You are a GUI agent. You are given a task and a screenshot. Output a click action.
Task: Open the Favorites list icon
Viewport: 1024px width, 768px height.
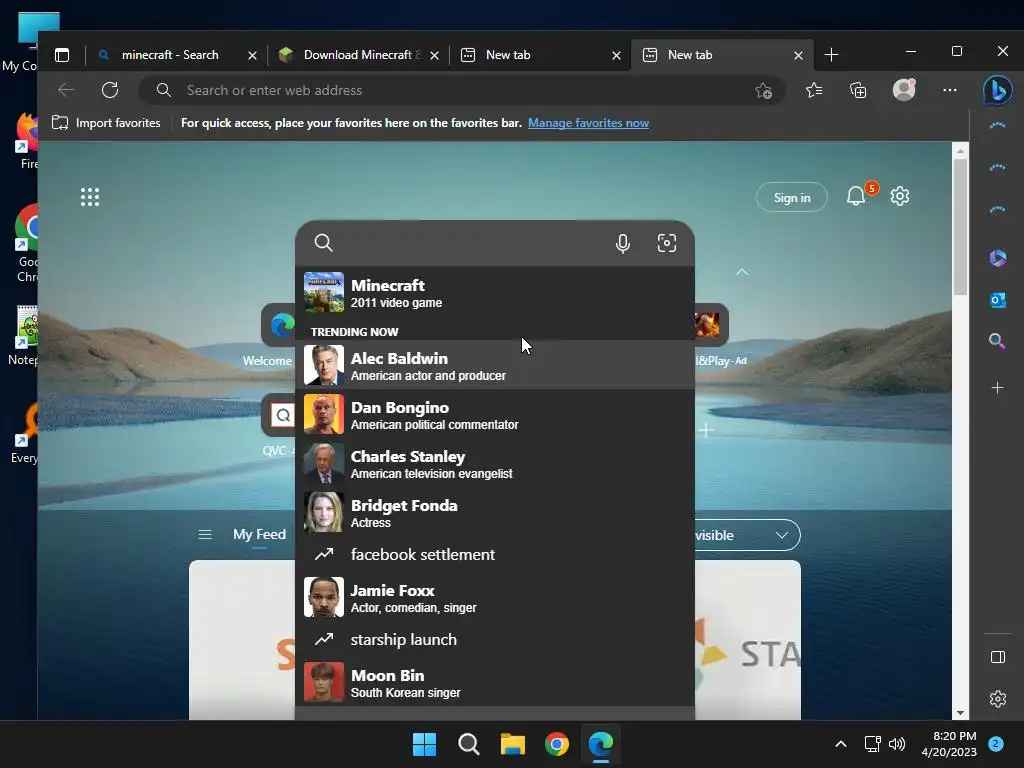814,90
